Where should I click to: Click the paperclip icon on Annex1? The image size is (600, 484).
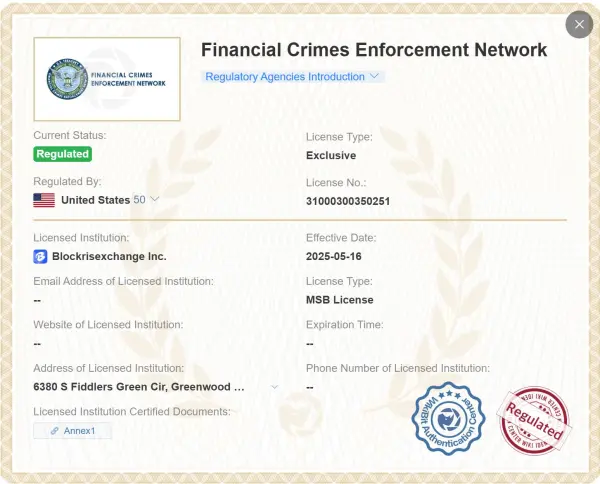[55, 431]
